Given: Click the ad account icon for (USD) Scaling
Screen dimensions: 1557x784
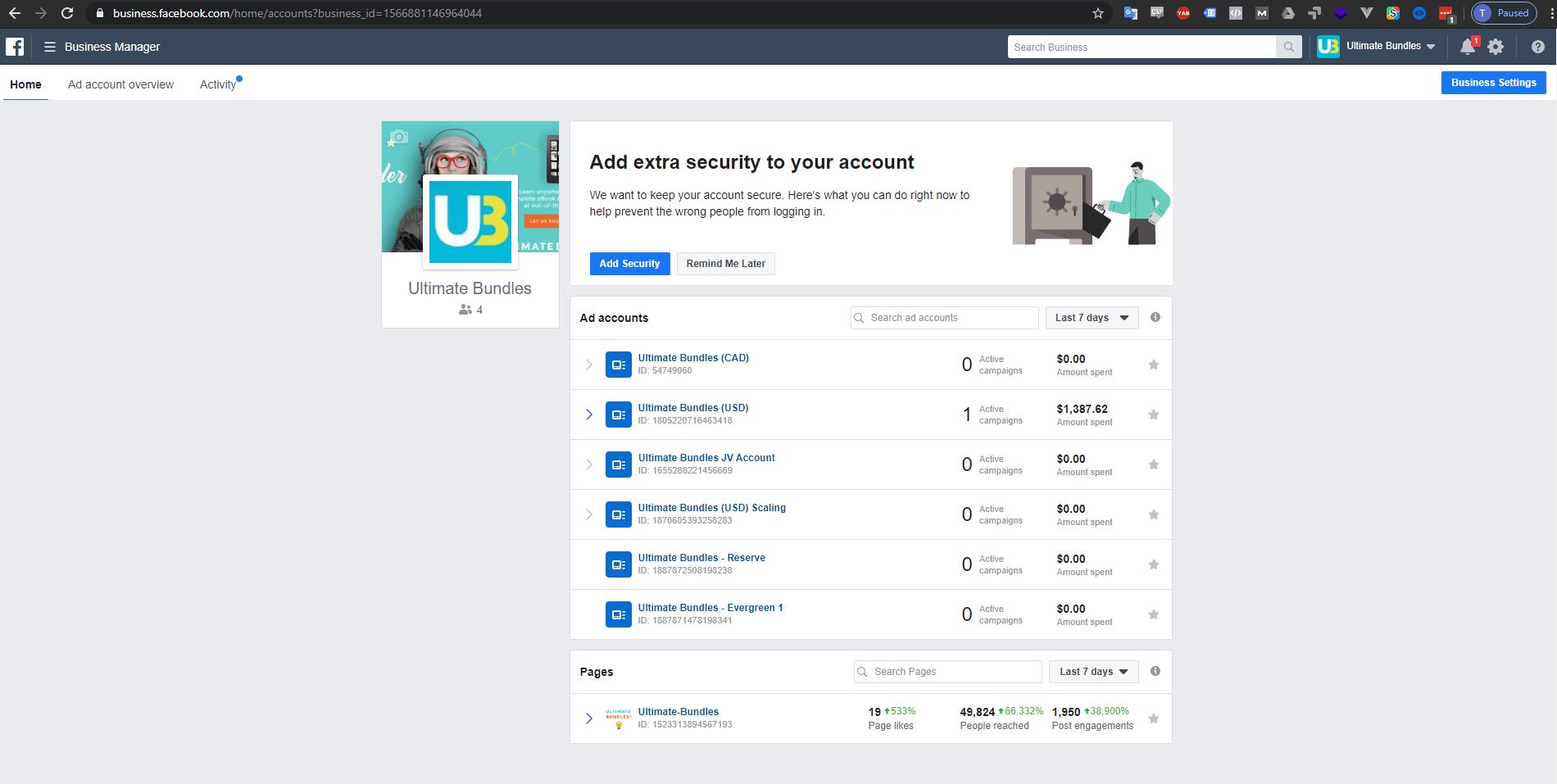Looking at the screenshot, I should [x=619, y=514].
